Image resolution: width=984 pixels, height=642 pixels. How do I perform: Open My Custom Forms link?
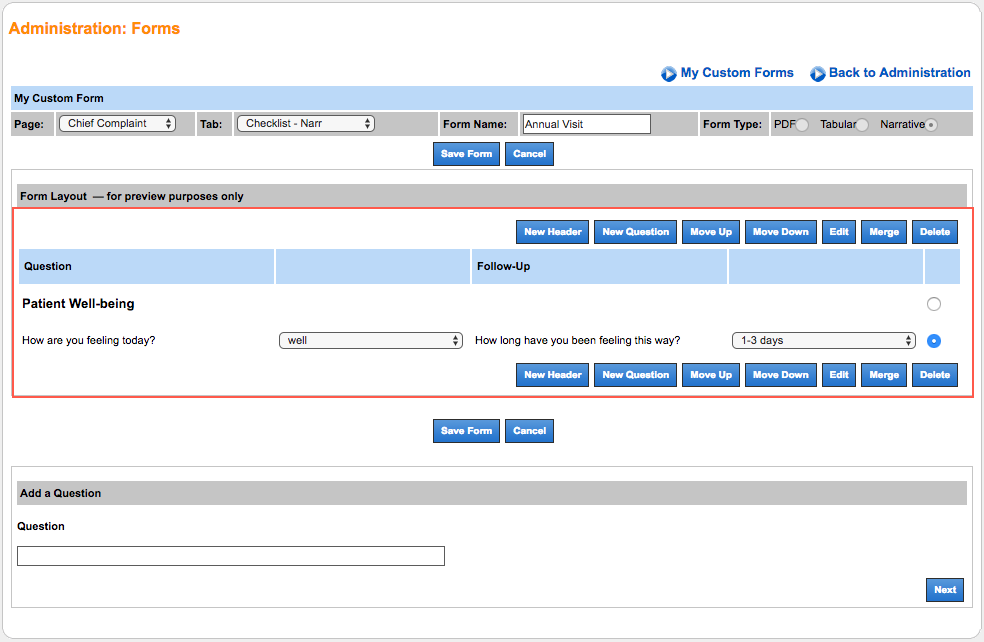(x=736, y=72)
